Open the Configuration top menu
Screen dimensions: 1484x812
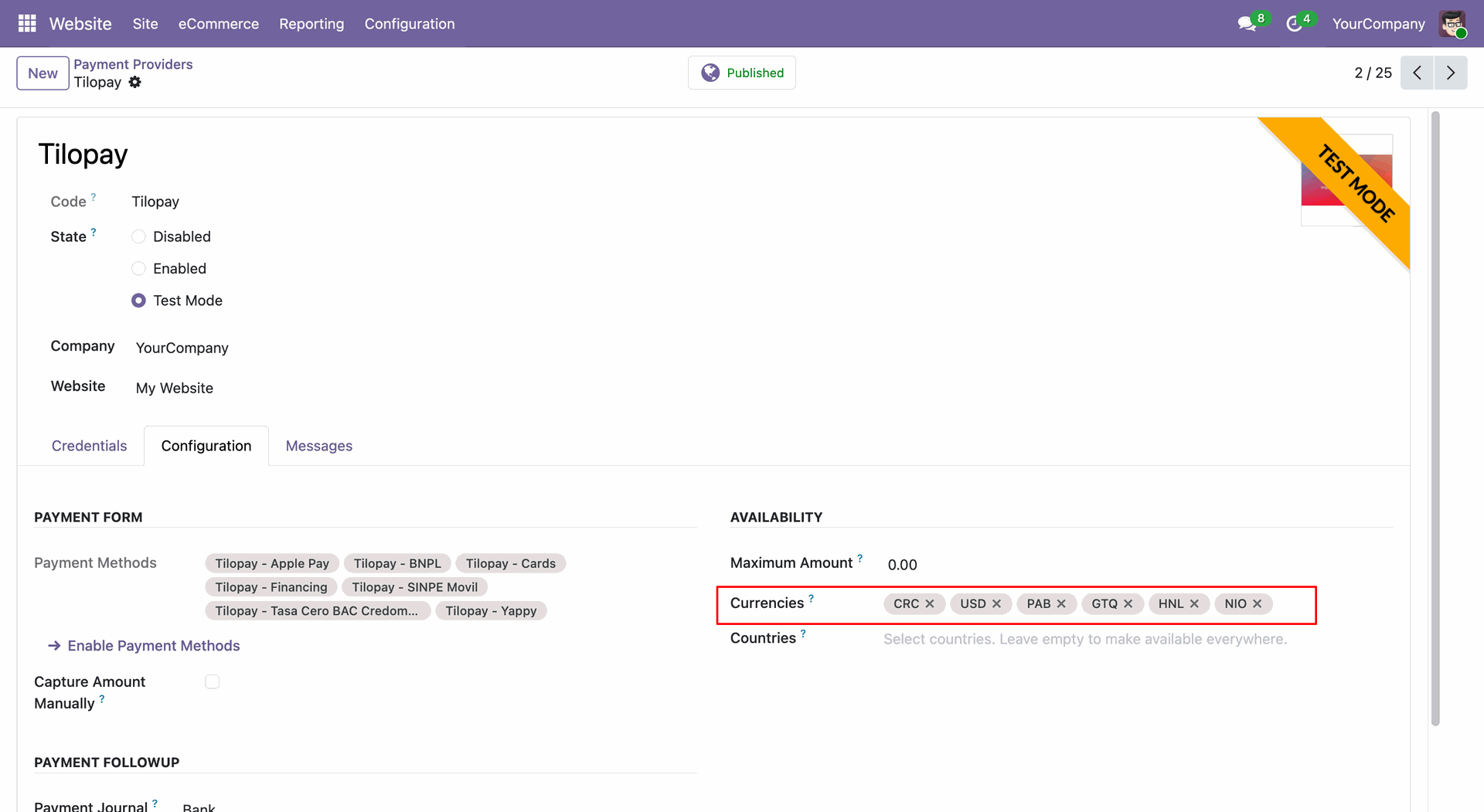(x=410, y=24)
